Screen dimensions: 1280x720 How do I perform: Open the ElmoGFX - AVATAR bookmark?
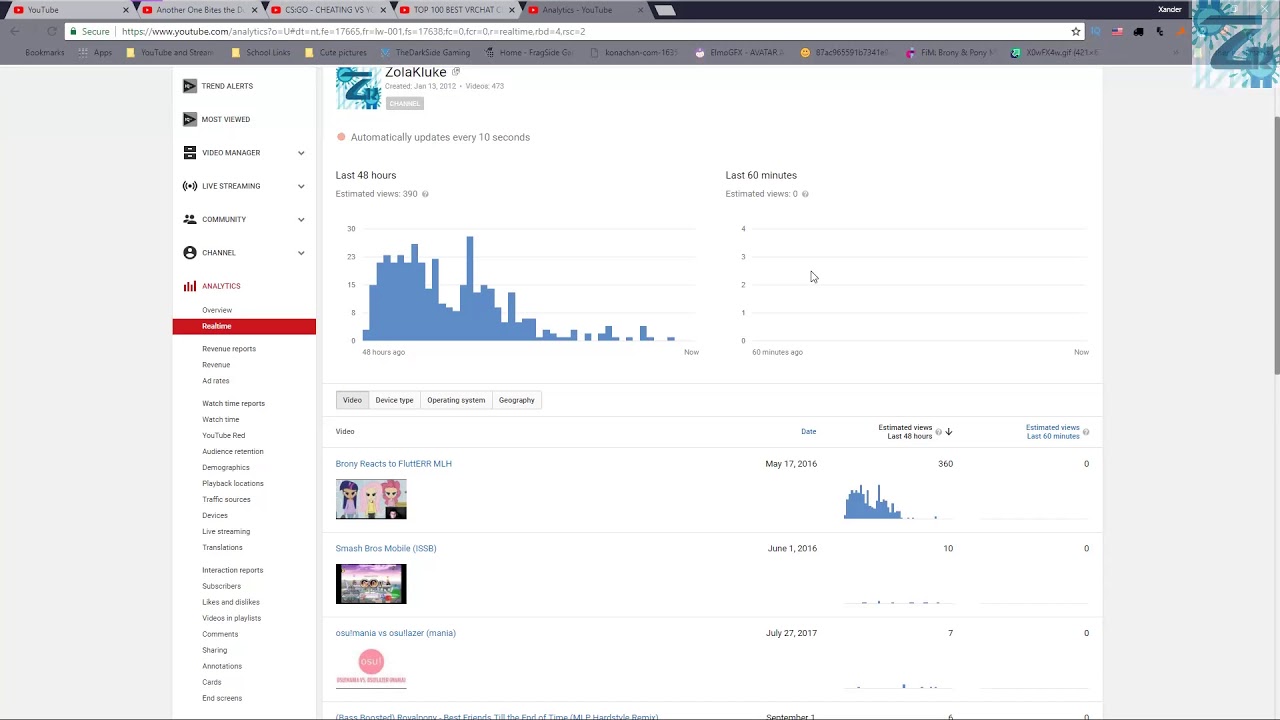click(x=739, y=53)
